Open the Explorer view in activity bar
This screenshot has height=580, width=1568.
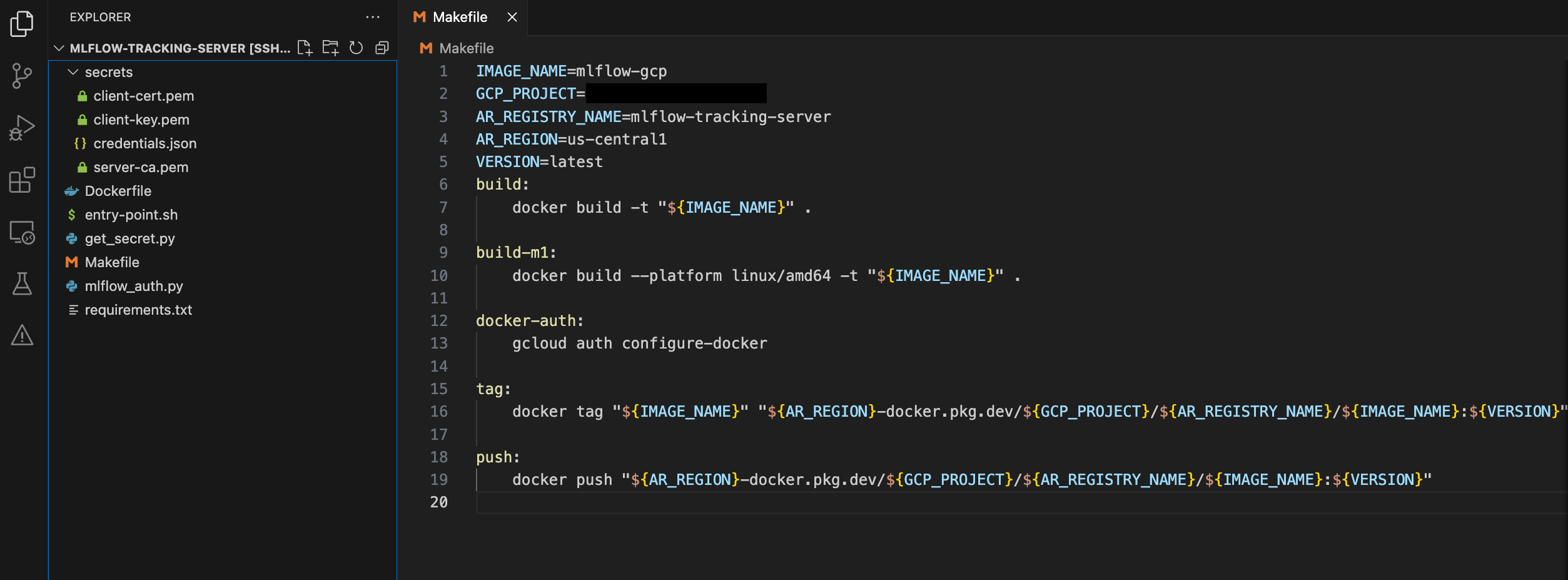tap(22, 24)
